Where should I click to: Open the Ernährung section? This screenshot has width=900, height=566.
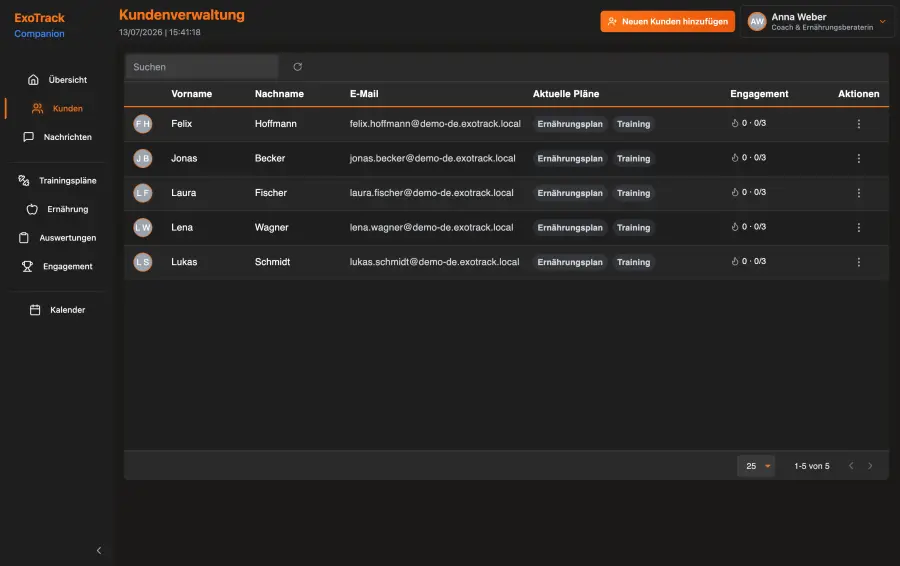point(57,209)
